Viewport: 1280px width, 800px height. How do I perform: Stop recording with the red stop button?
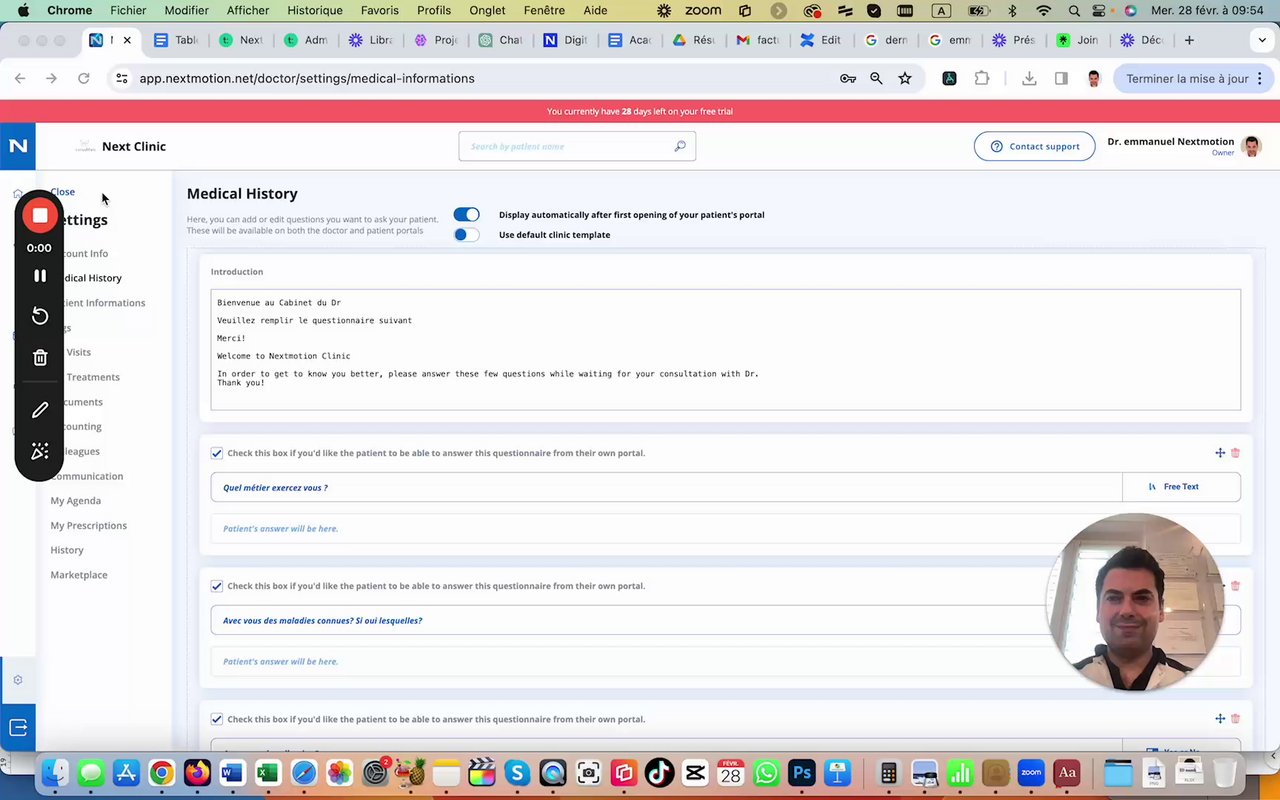pos(40,215)
